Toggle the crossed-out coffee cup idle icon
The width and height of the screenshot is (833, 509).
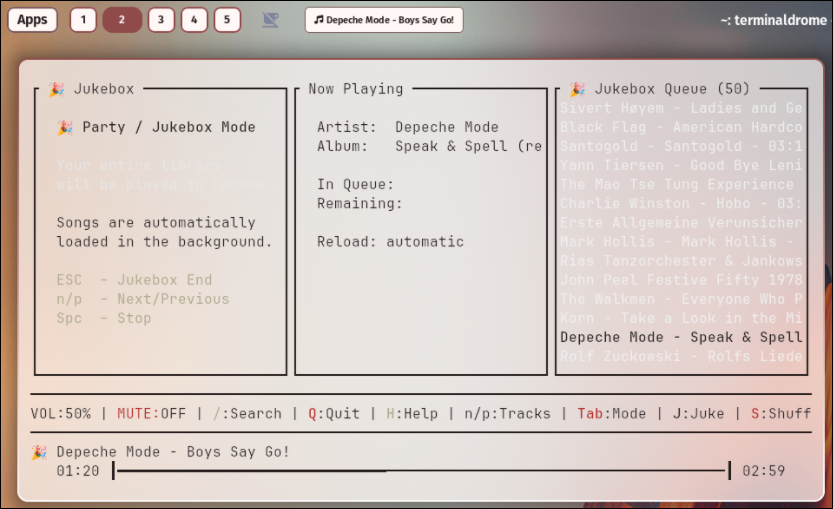[x=270, y=20]
